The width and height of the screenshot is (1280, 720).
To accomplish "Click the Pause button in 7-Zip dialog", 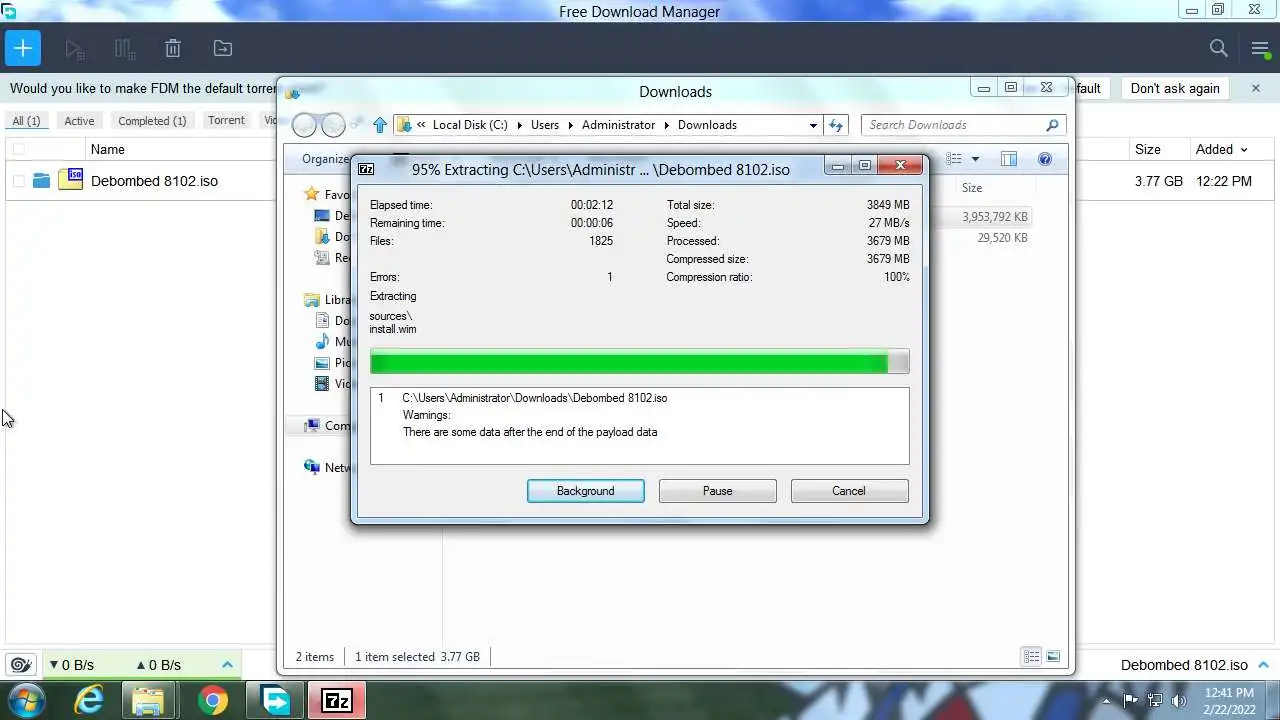I will (x=718, y=491).
